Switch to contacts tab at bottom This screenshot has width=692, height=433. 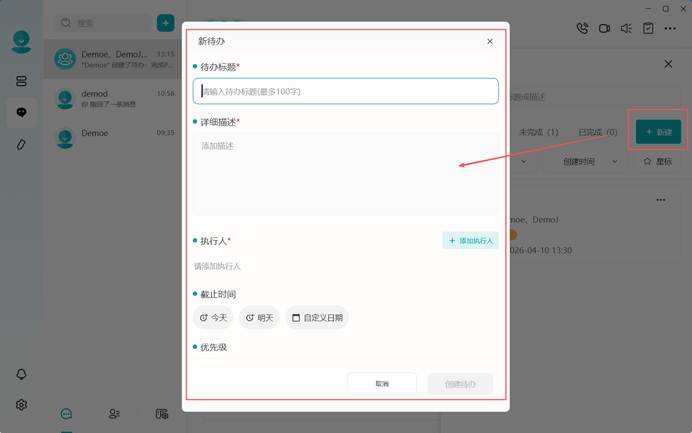click(x=114, y=414)
